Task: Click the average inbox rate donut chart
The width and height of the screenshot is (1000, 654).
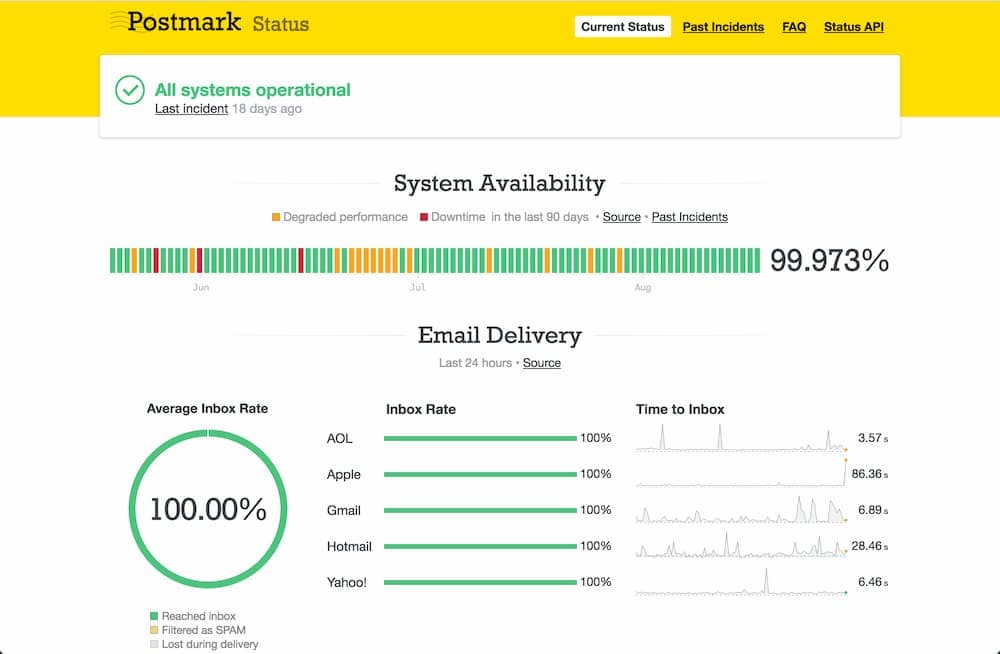Action: (x=208, y=509)
